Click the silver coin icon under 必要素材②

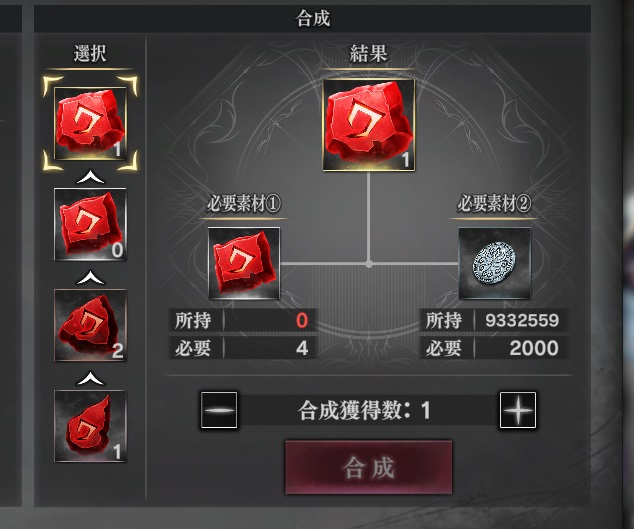pyautogui.click(x=494, y=263)
